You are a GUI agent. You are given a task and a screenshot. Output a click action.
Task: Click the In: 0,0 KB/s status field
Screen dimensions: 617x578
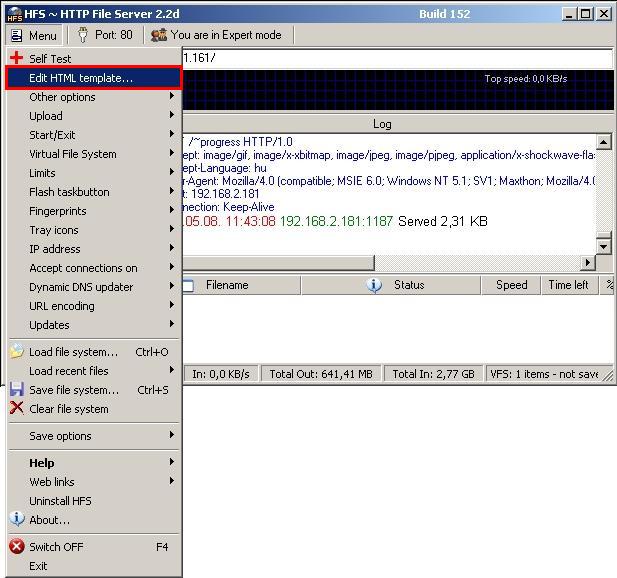(221, 374)
